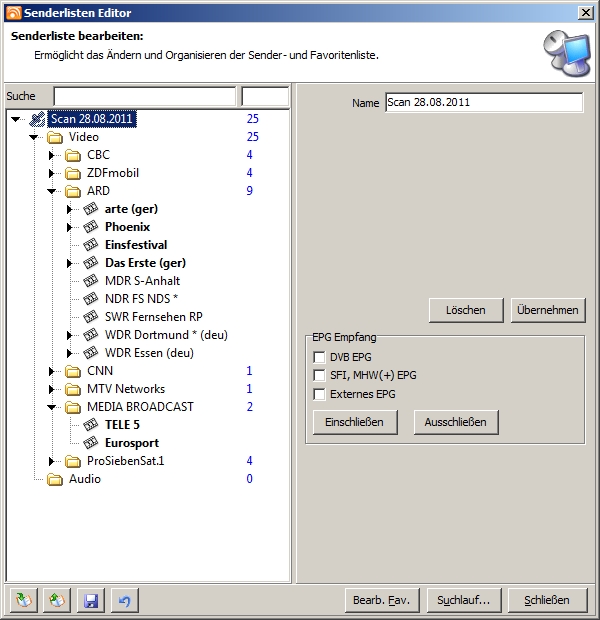600x620 pixels.
Task: Expand the WDR Essen (deu) channel node
Action: point(69,353)
